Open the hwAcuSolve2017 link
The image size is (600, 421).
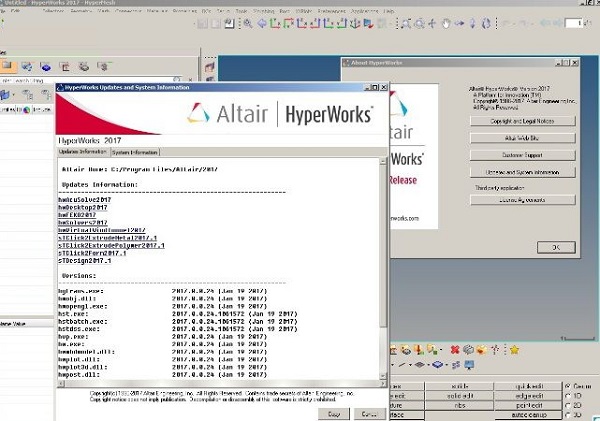[x=85, y=200]
